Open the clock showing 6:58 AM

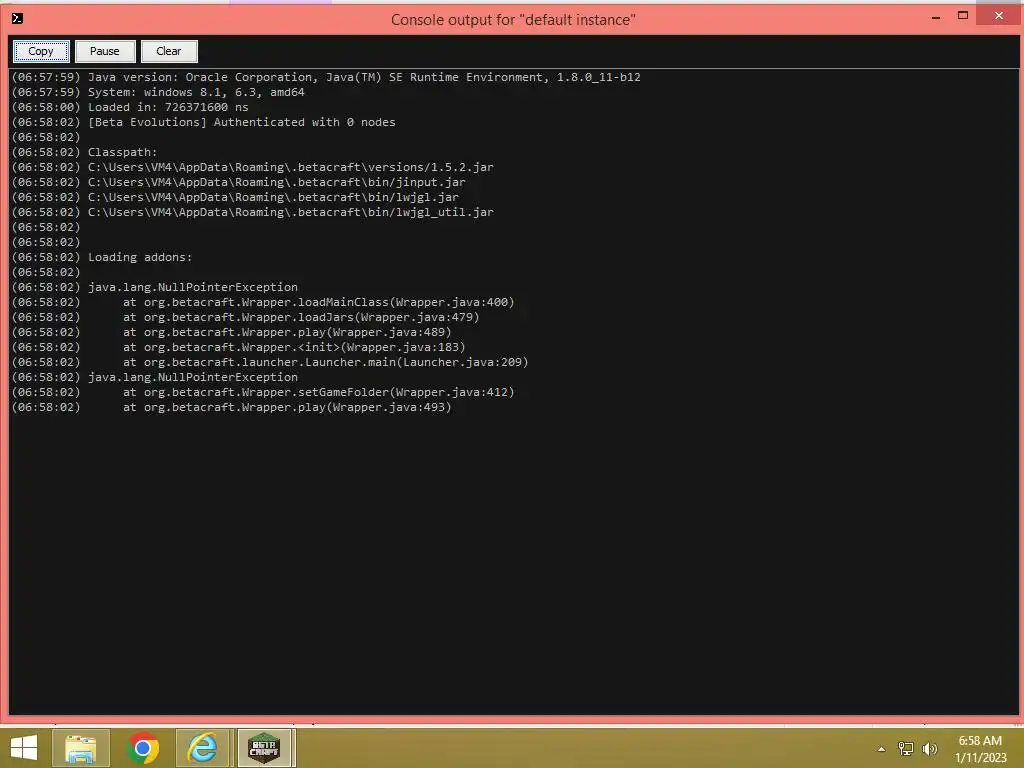tap(980, 749)
